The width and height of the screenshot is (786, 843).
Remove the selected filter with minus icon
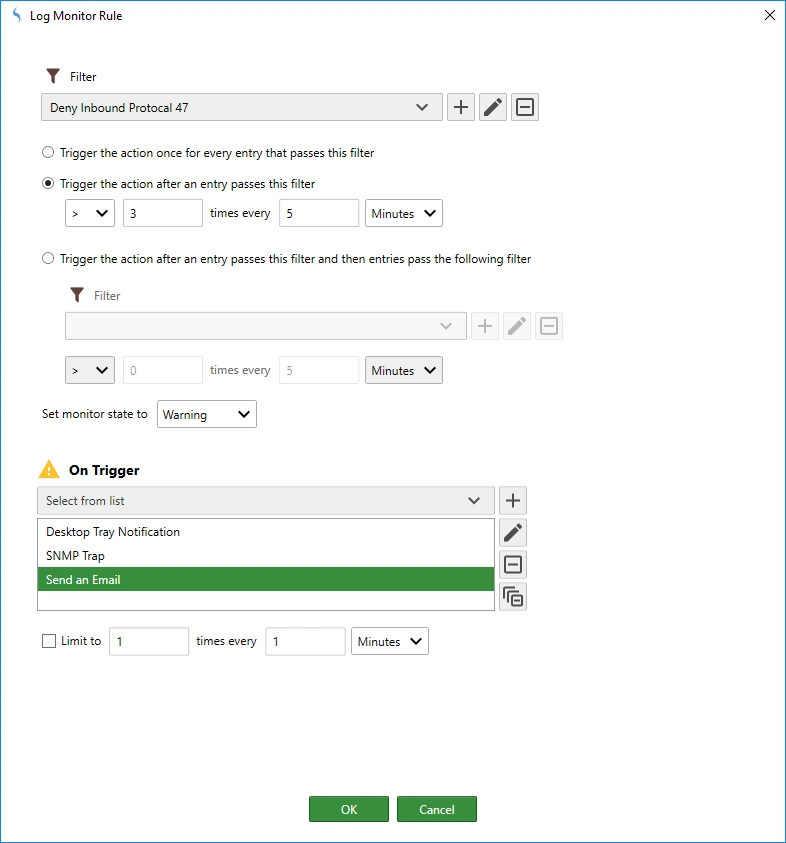525,108
